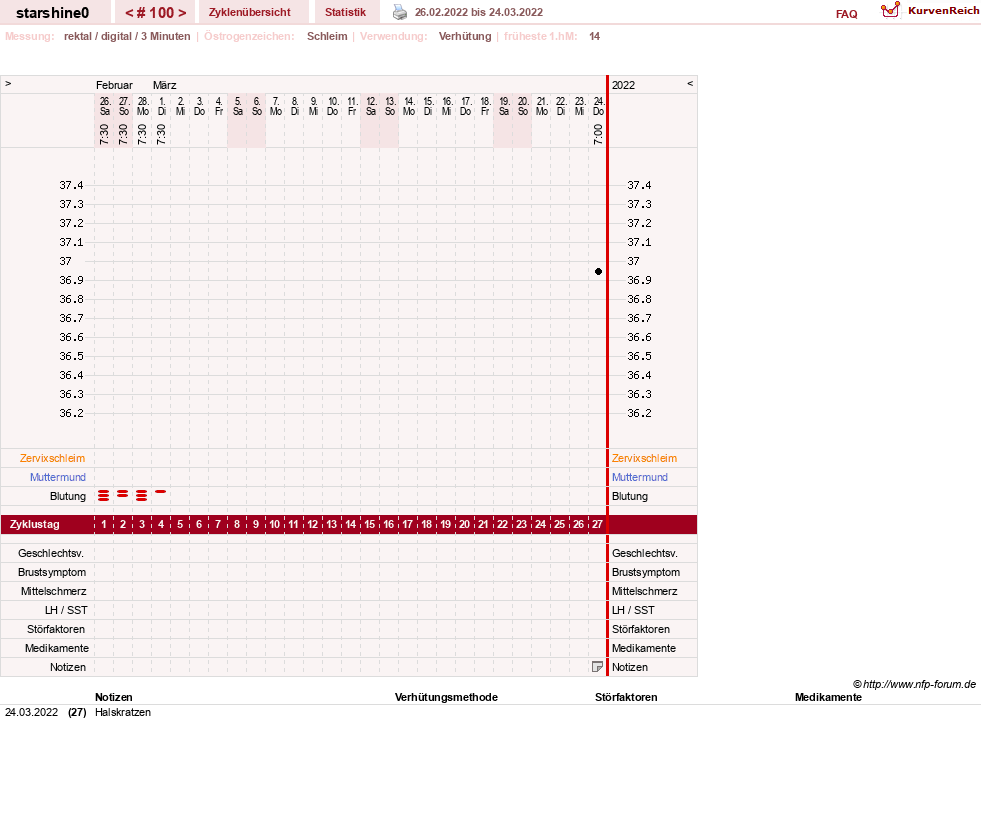
Task: Click the left expand arrow in the chart header
Action: pos(8,83)
